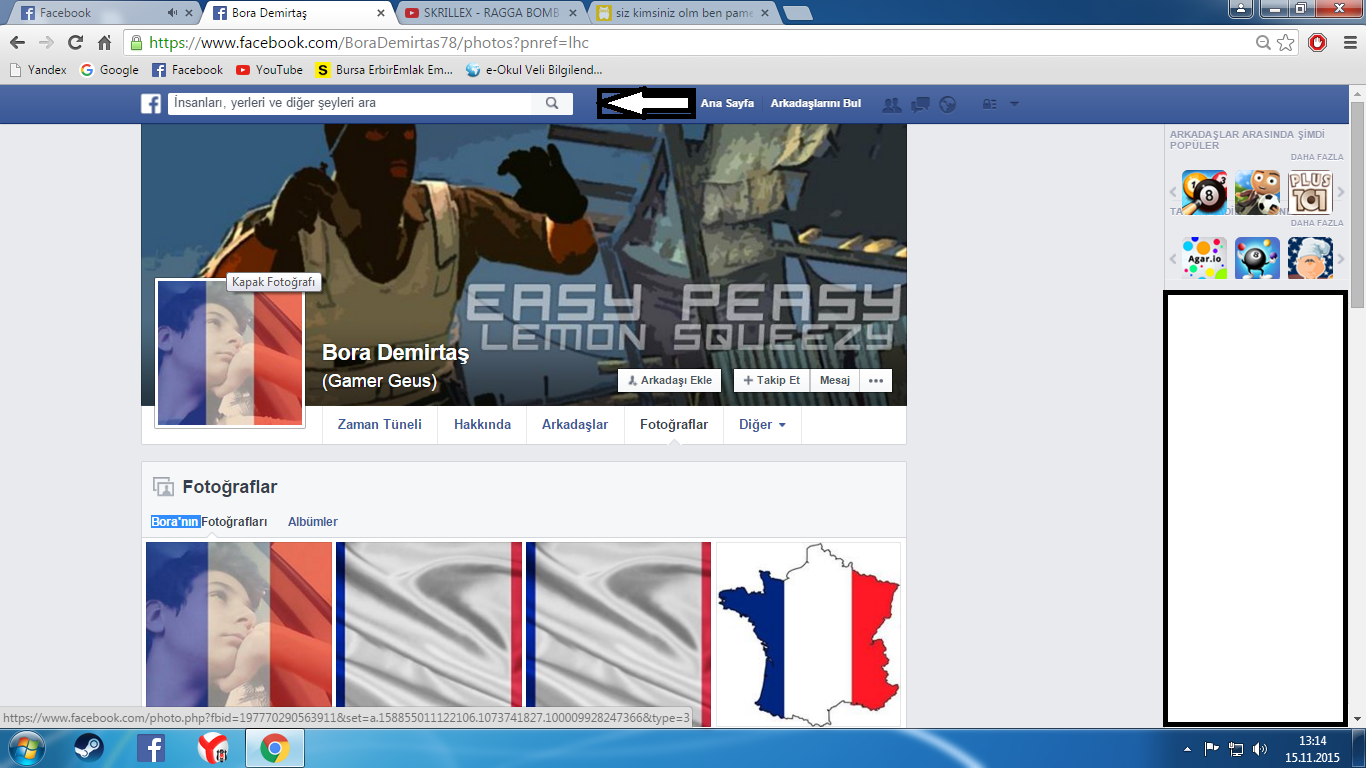The height and width of the screenshot is (768, 1366).
Task: Open the chef game icon
Action: point(1310,258)
